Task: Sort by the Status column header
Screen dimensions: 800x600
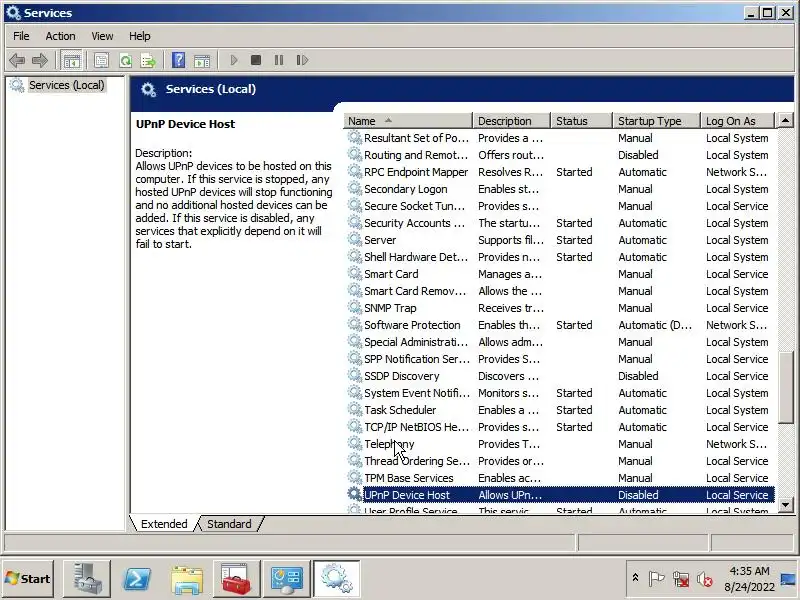Action: (582, 121)
